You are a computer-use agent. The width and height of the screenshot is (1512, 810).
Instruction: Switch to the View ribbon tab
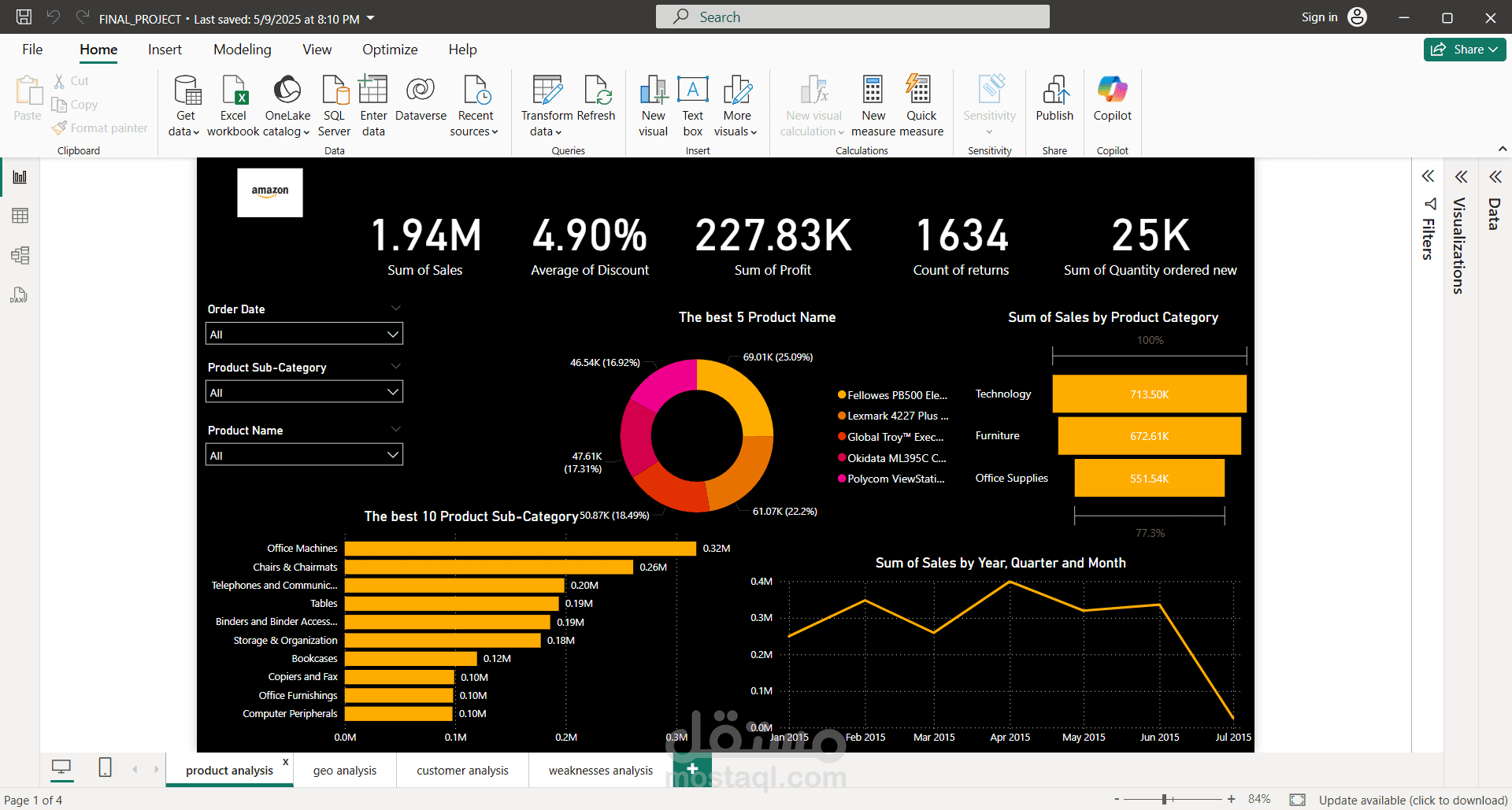(317, 50)
